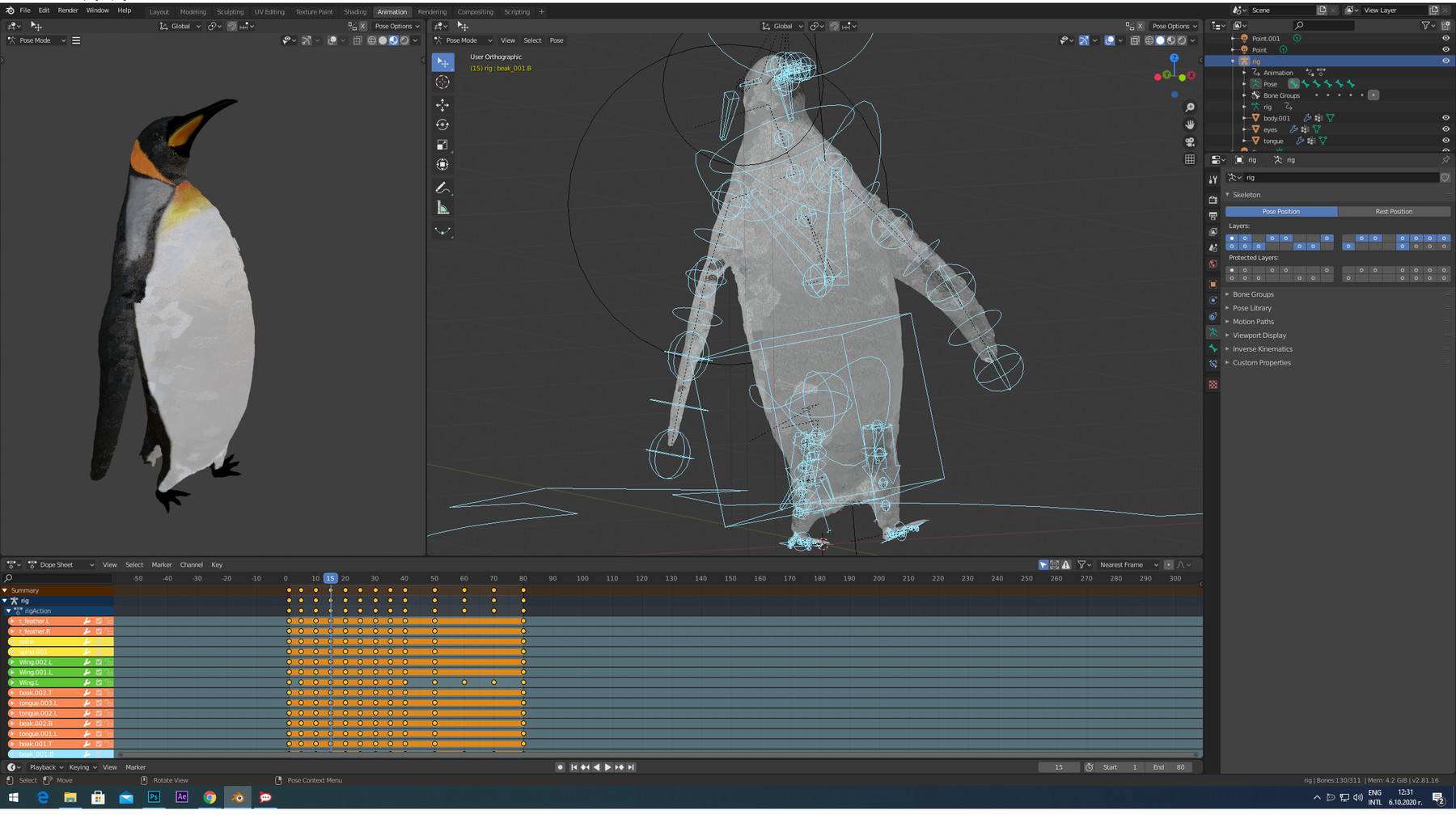Image resolution: width=1456 pixels, height=819 pixels.
Task: Select the Measure tool
Action: 442,208
